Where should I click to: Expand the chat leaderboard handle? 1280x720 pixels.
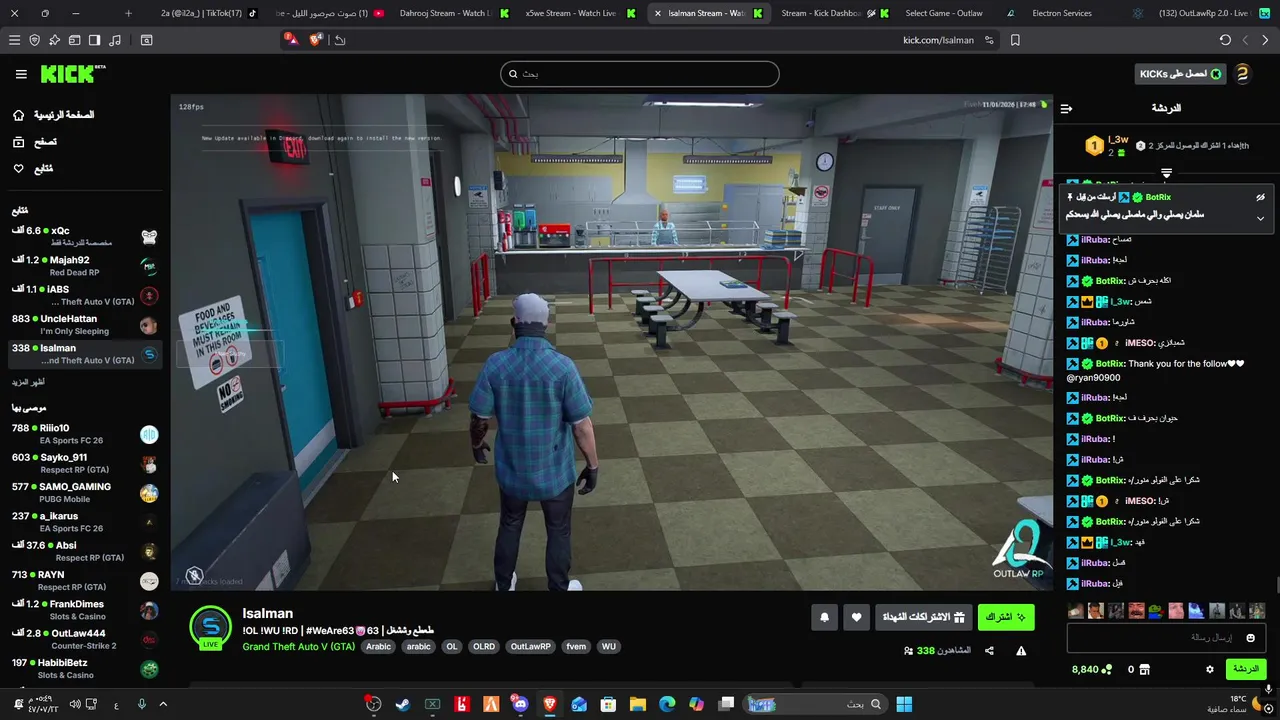coord(1166,173)
